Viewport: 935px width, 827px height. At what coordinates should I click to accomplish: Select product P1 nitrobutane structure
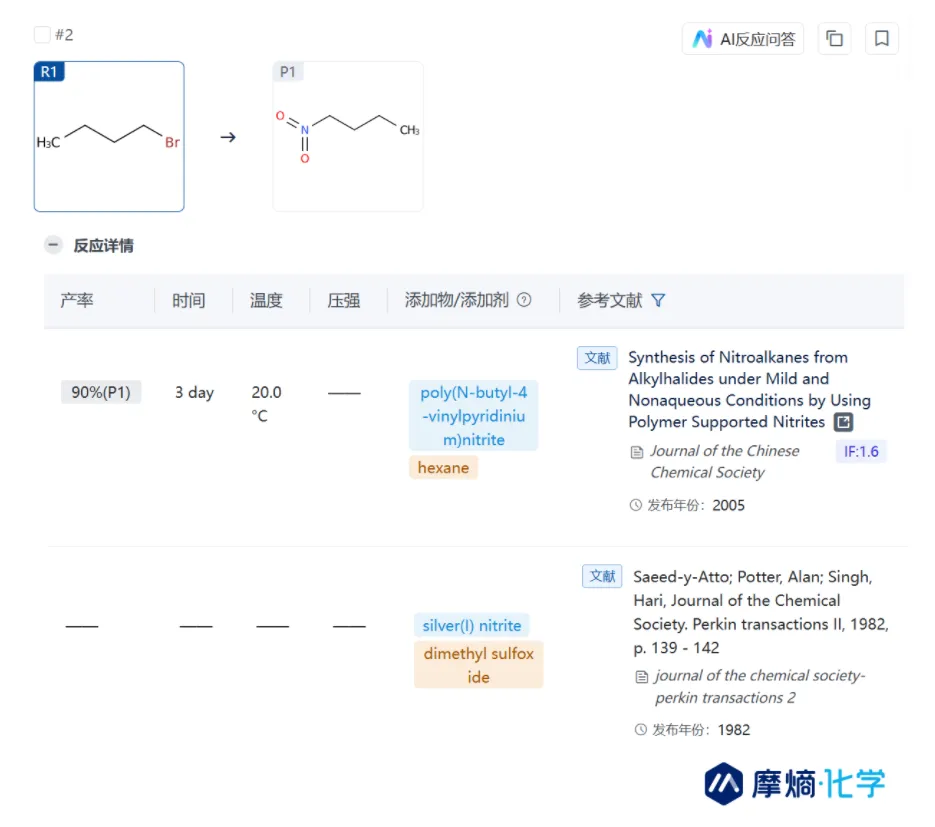(348, 137)
